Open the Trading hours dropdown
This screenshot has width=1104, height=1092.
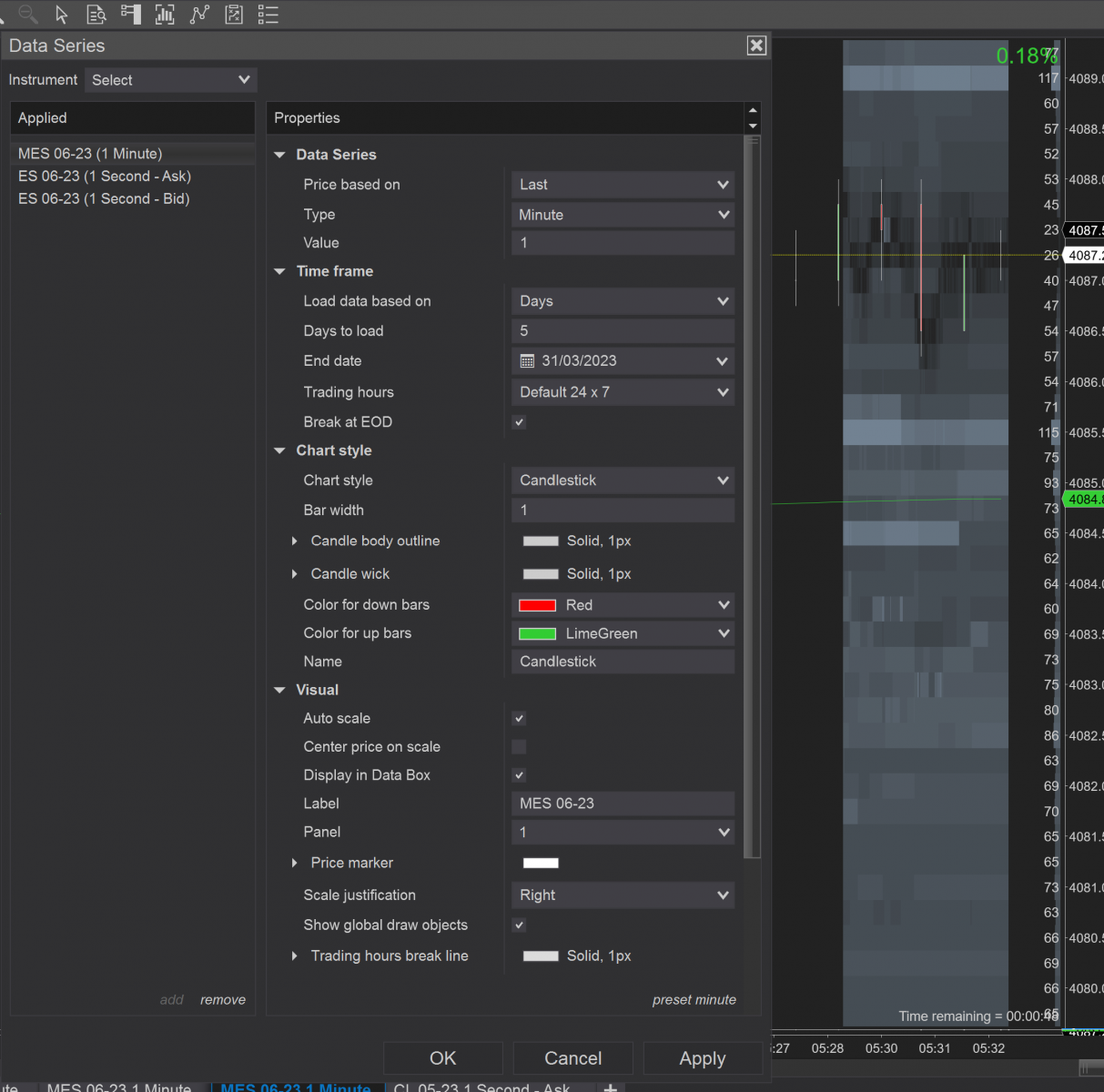tap(623, 392)
